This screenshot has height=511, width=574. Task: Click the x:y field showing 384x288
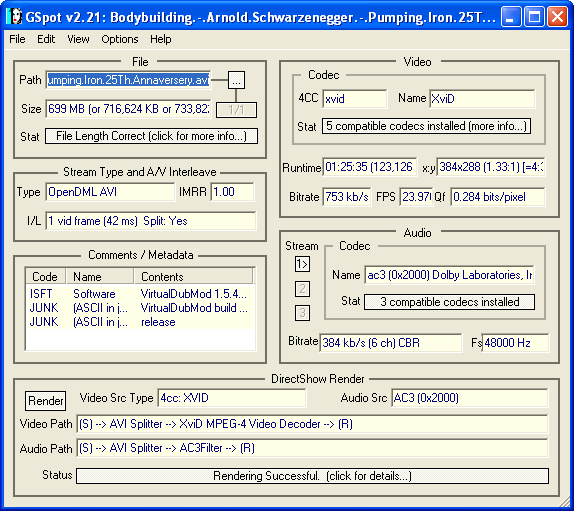pos(491,167)
